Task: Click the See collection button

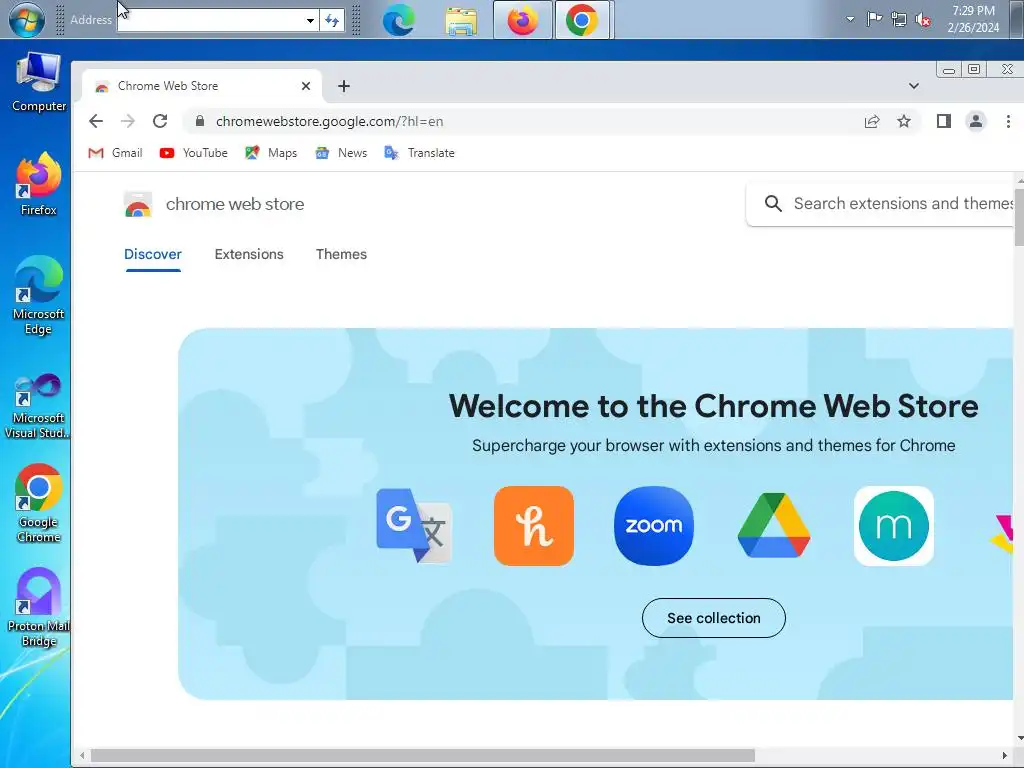Action: 714,618
